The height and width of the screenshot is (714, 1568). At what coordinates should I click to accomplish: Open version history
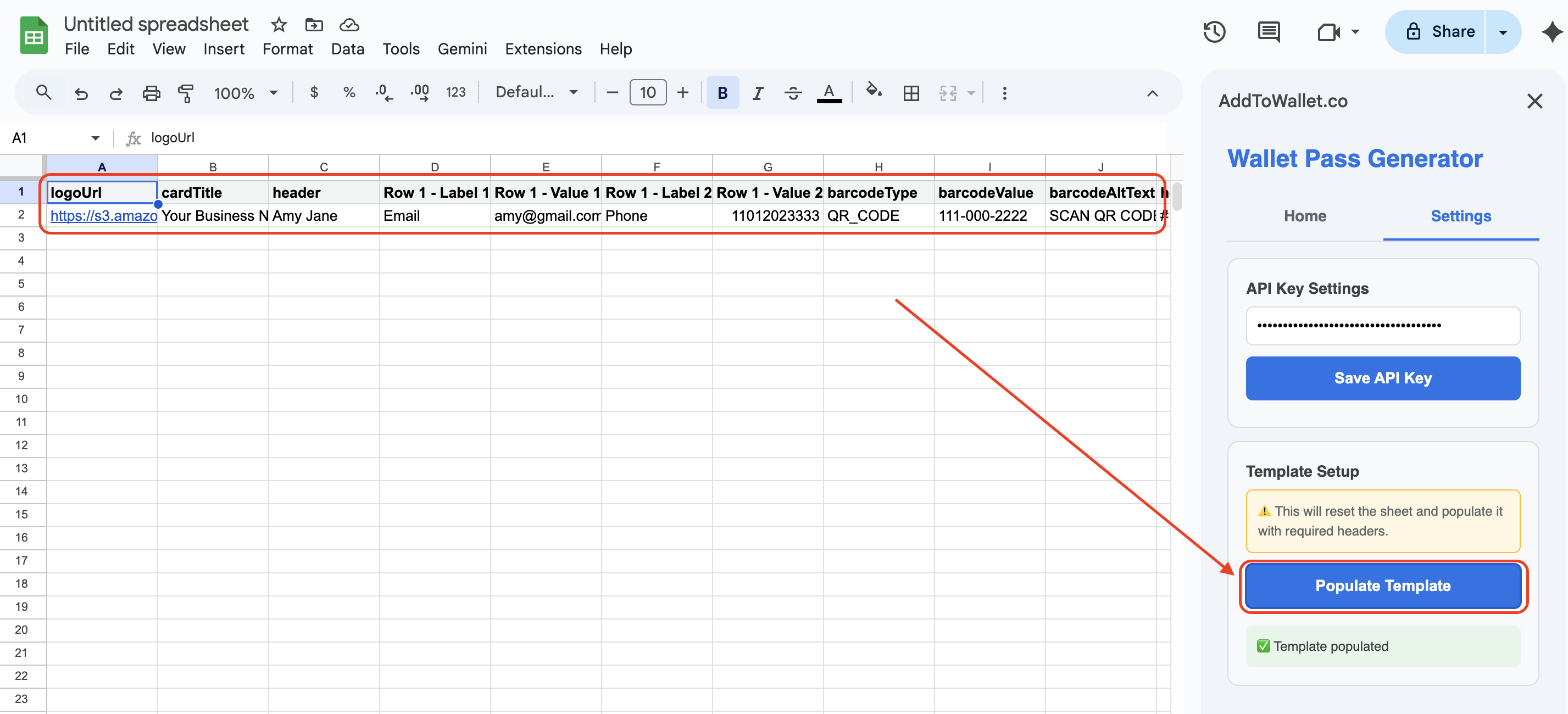click(x=1215, y=32)
